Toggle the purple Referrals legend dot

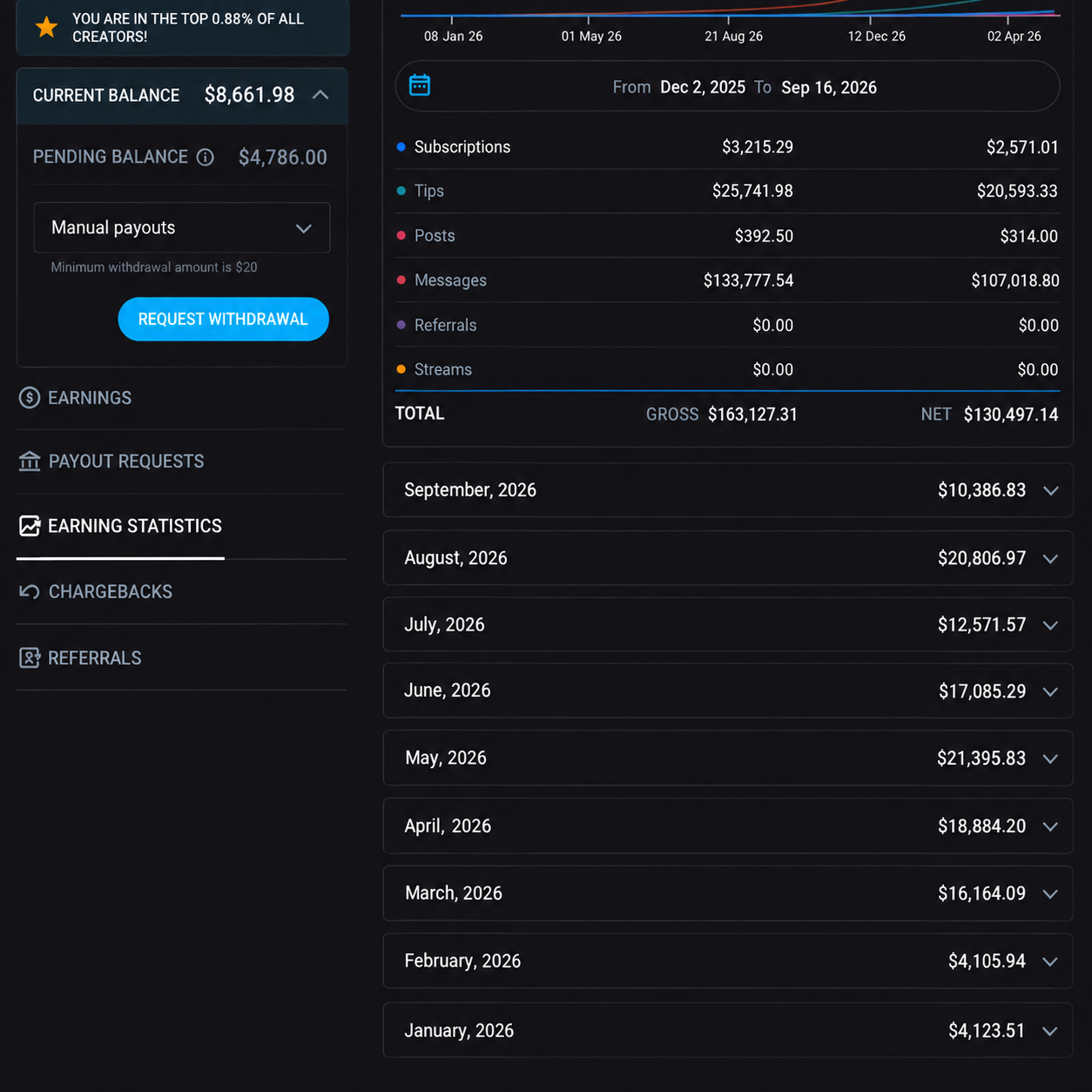coord(401,325)
